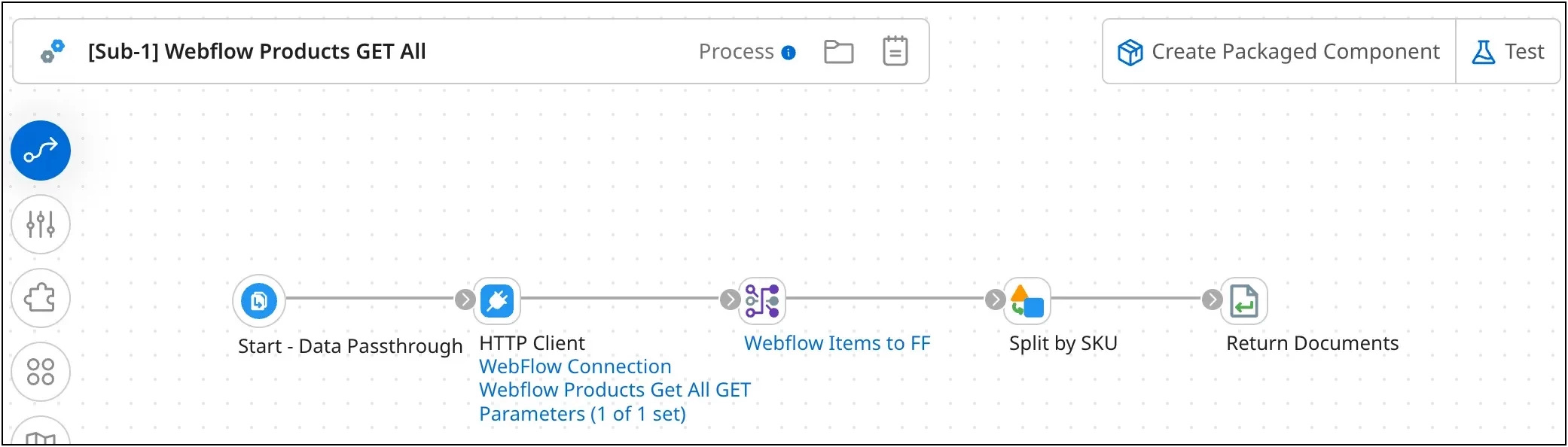
Task: Click the folder icon in the process header
Action: pos(838,51)
